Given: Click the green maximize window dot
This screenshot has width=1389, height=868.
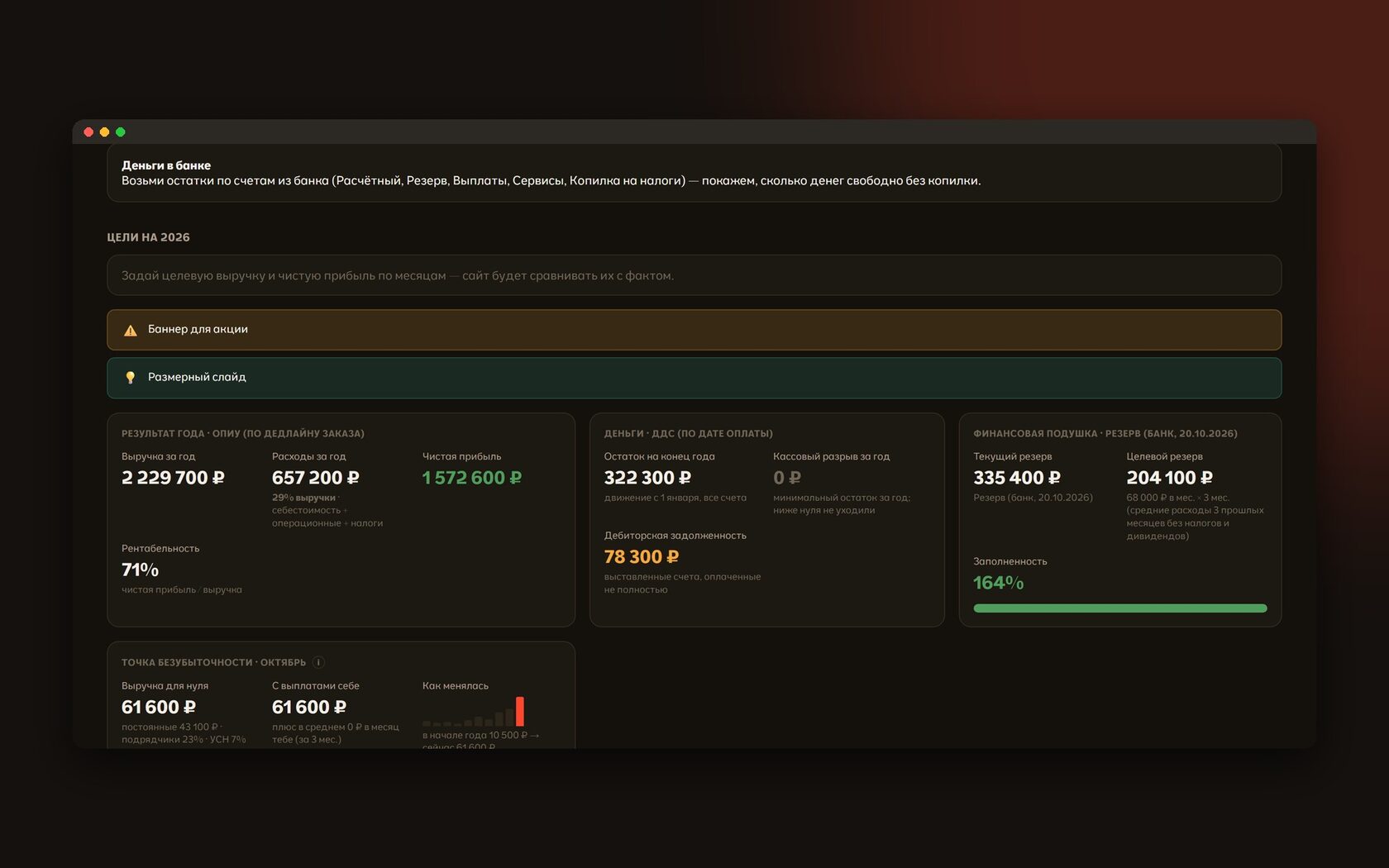Looking at the screenshot, I should 120,132.
